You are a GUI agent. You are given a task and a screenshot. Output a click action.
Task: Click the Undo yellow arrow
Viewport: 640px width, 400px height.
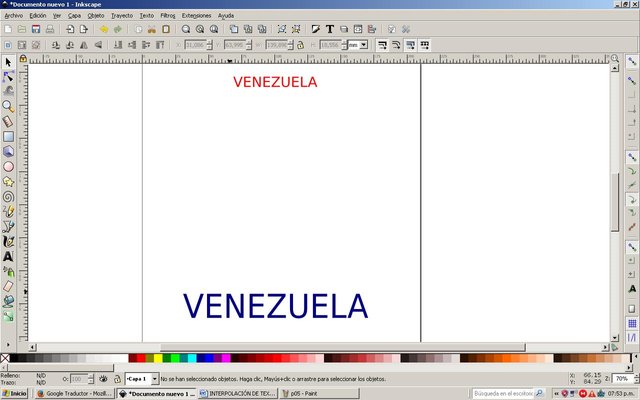coord(104,29)
